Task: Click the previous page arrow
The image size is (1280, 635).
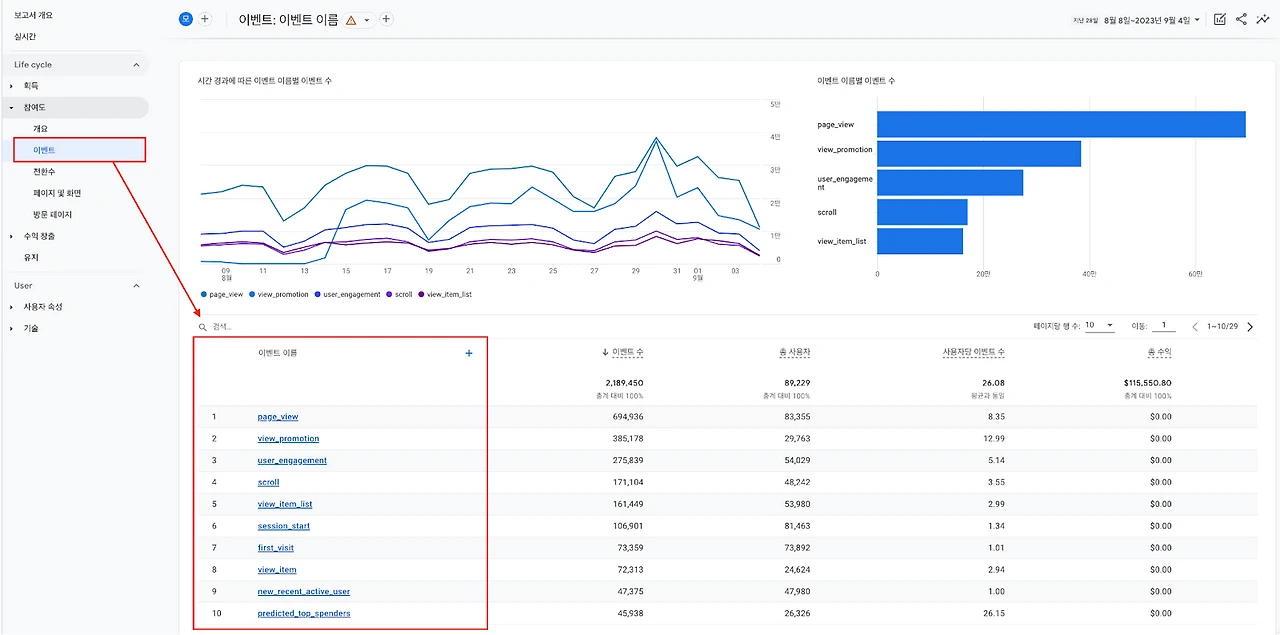Action: click(1195, 326)
